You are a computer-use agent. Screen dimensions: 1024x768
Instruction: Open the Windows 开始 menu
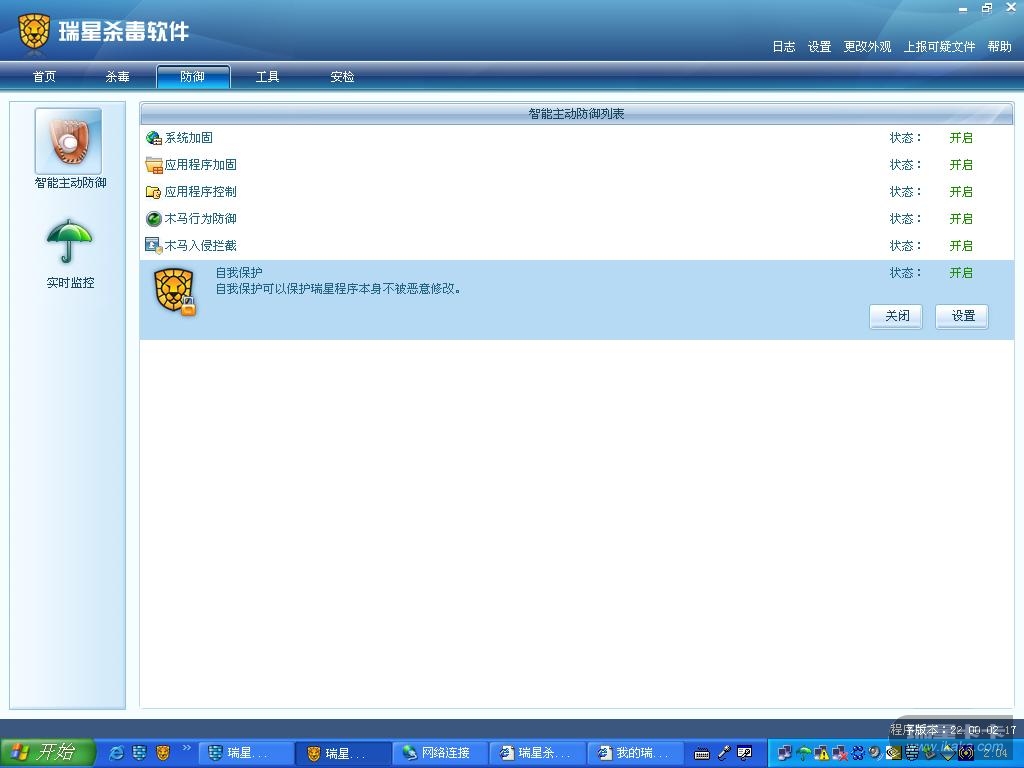47,753
